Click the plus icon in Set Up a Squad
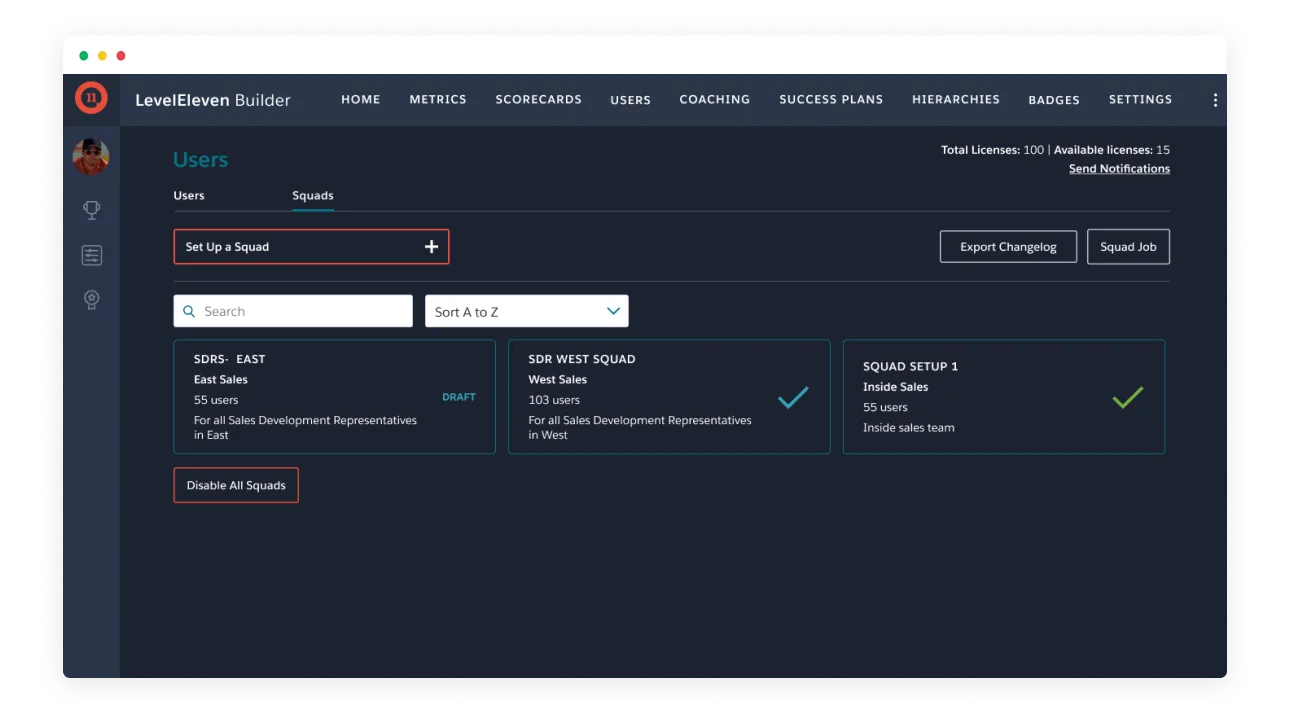Image resolution: width=1290 pixels, height=713 pixels. (431, 247)
